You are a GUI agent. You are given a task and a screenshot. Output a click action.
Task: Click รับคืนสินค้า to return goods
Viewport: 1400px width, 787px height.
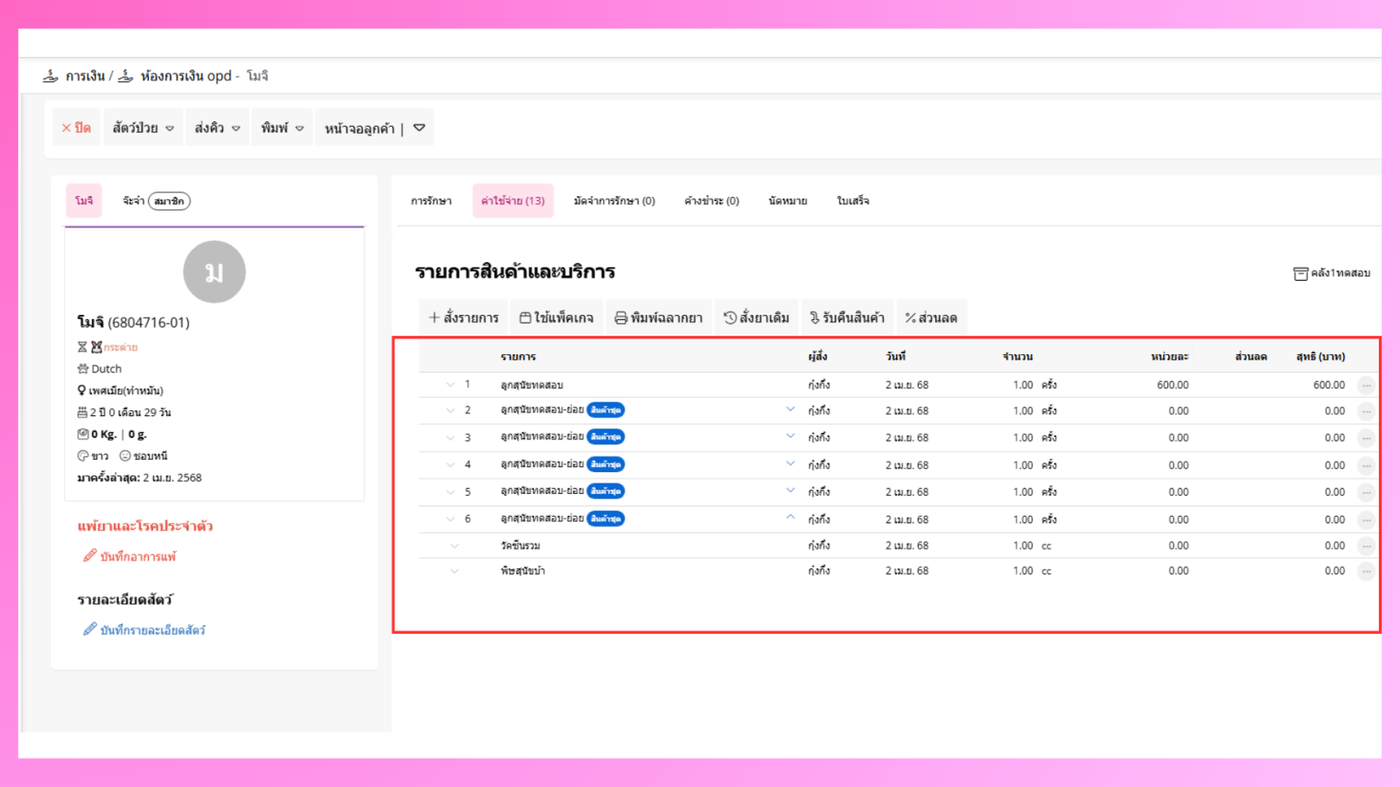[x=847, y=318]
